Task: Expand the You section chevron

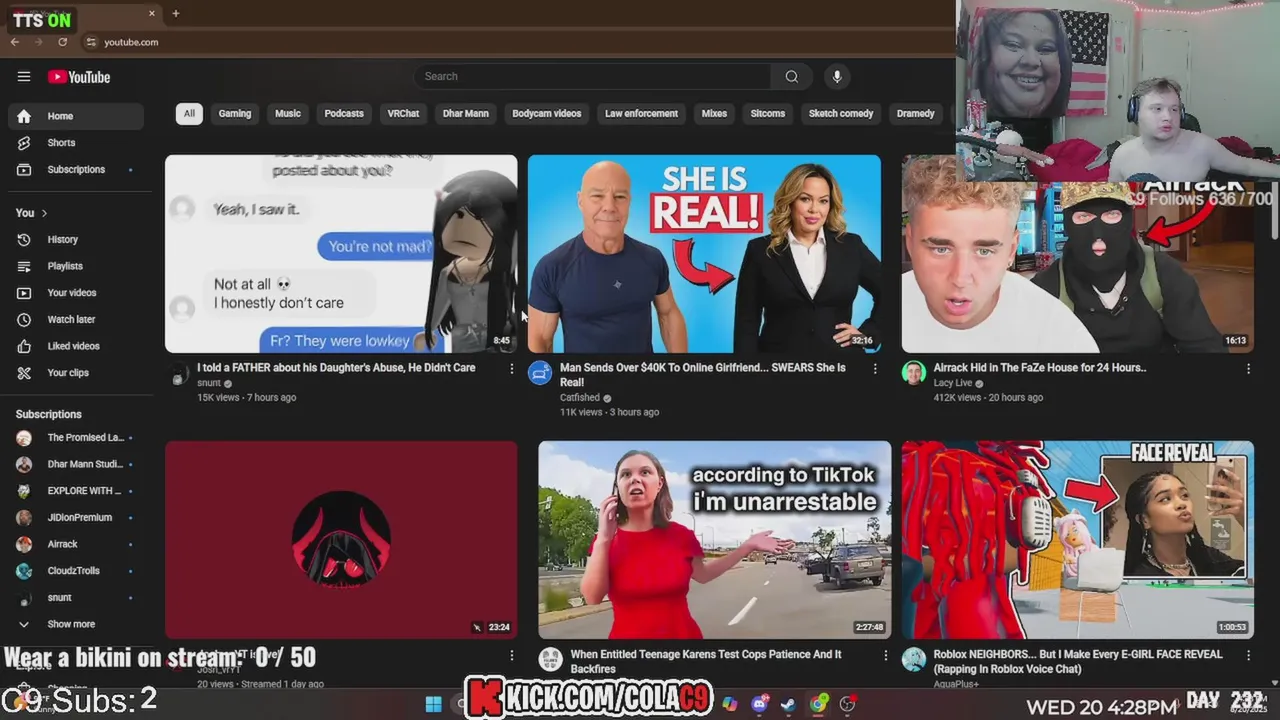Action: pos(44,213)
